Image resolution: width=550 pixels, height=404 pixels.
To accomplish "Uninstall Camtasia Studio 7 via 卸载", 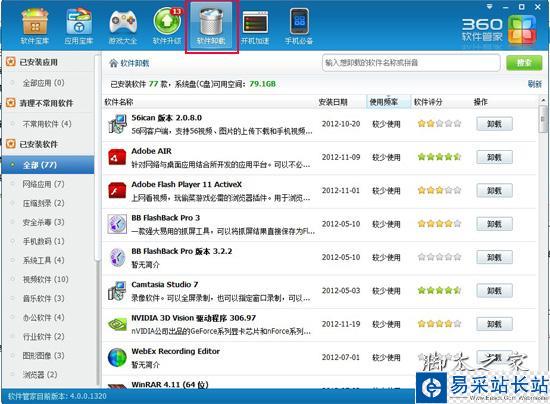I will [x=494, y=291].
